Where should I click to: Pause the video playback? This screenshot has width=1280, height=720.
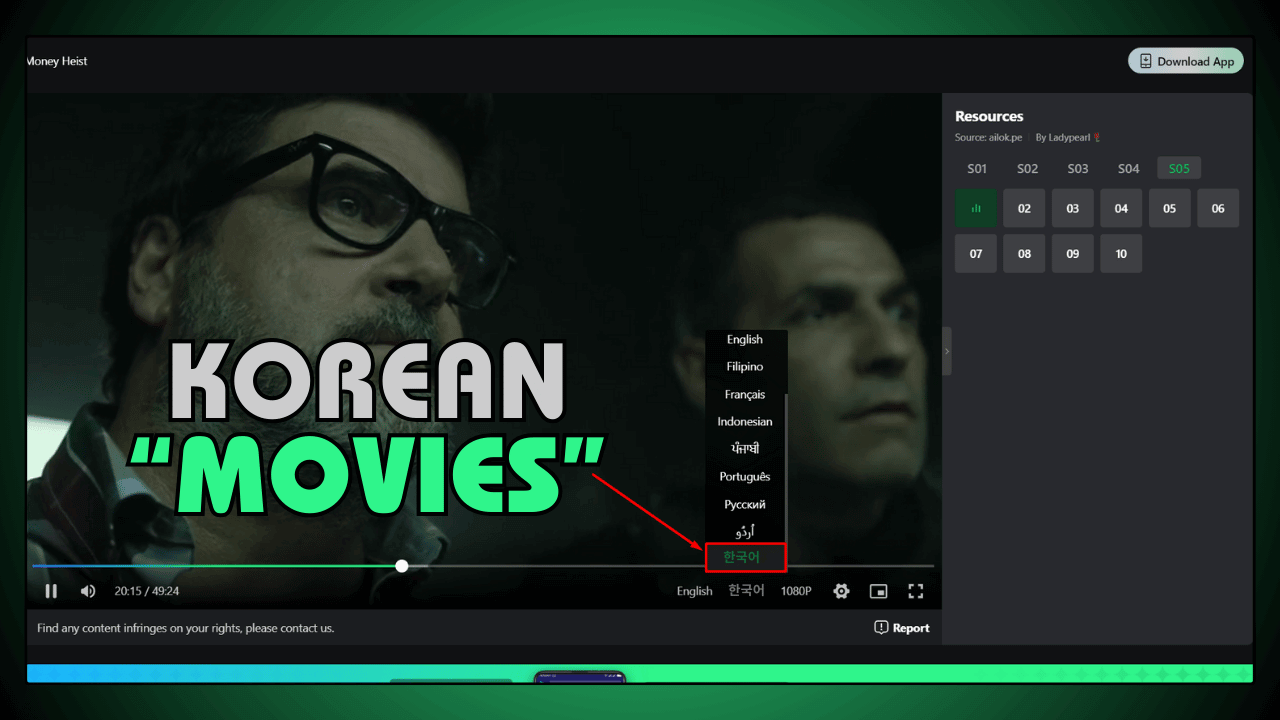[x=51, y=590]
